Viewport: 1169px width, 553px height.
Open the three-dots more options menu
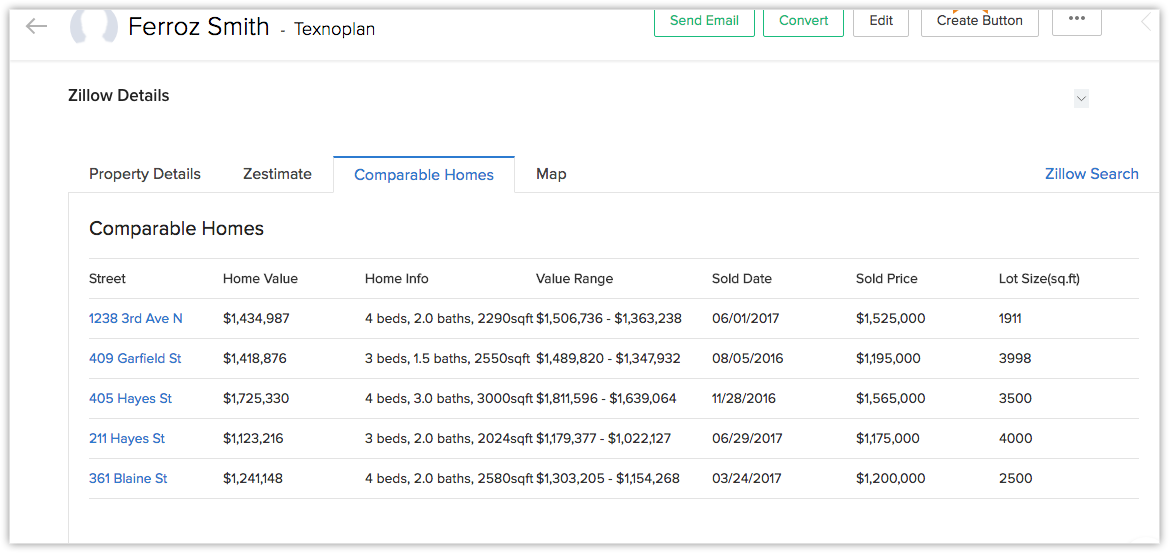(1077, 20)
